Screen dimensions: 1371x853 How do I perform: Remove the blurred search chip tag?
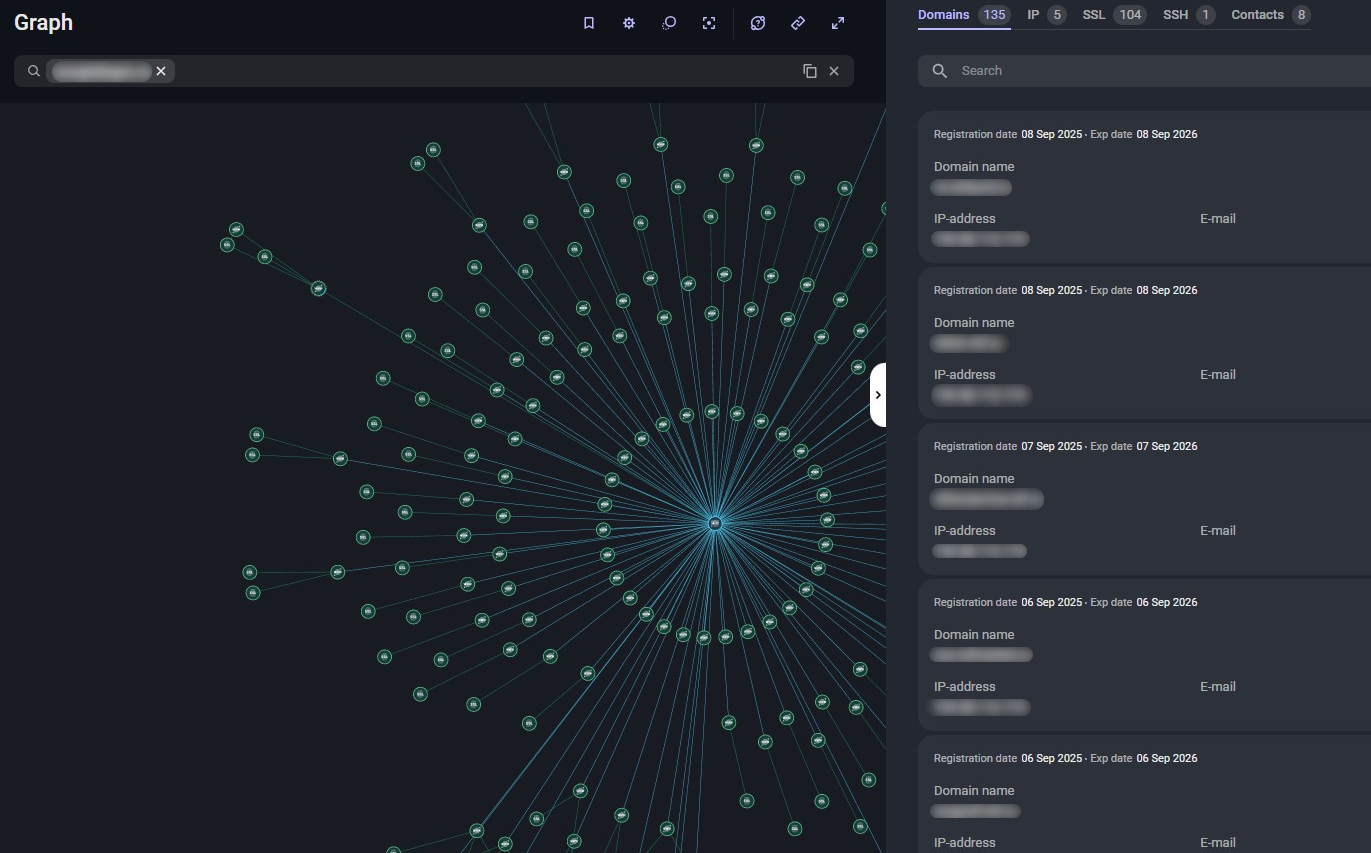pos(161,71)
